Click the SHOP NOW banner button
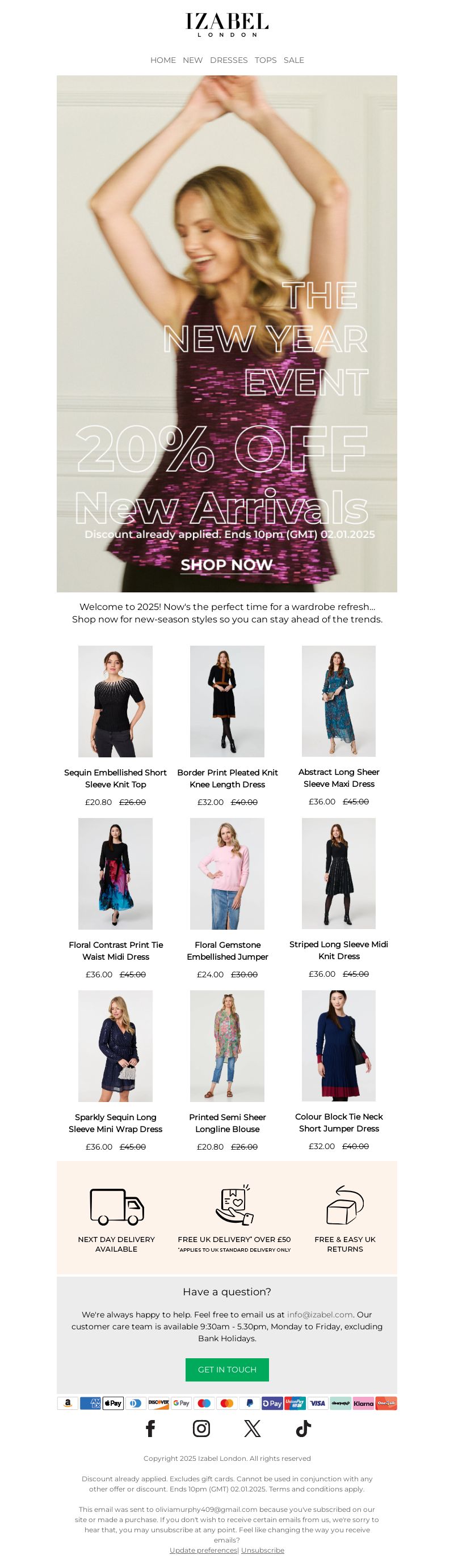 tap(226, 565)
